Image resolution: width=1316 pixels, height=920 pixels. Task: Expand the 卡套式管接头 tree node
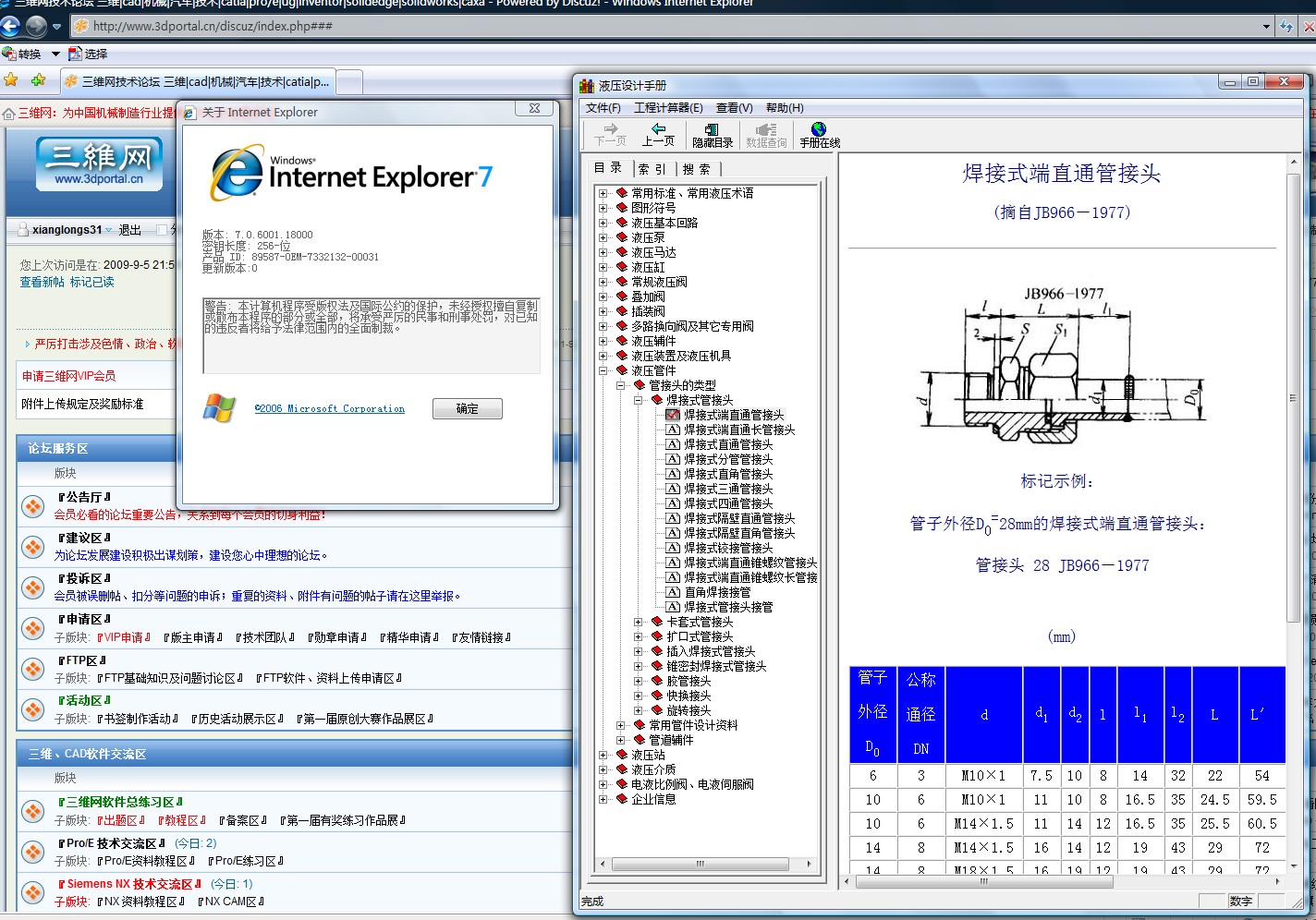[638, 622]
